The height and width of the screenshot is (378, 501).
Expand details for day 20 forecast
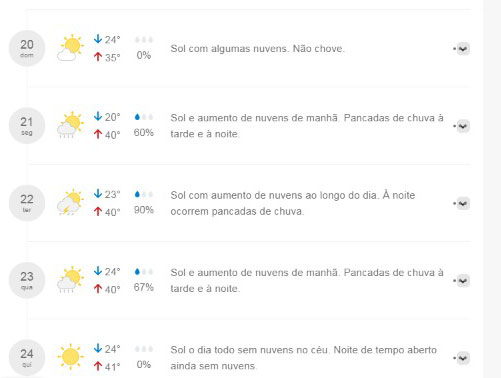[x=463, y=49]
